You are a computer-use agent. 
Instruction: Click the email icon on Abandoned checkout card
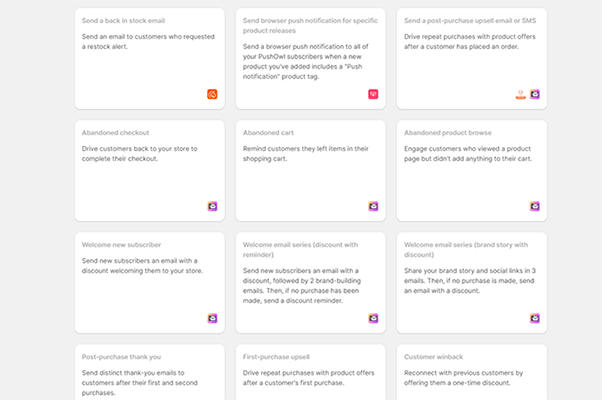pos(212,206)
